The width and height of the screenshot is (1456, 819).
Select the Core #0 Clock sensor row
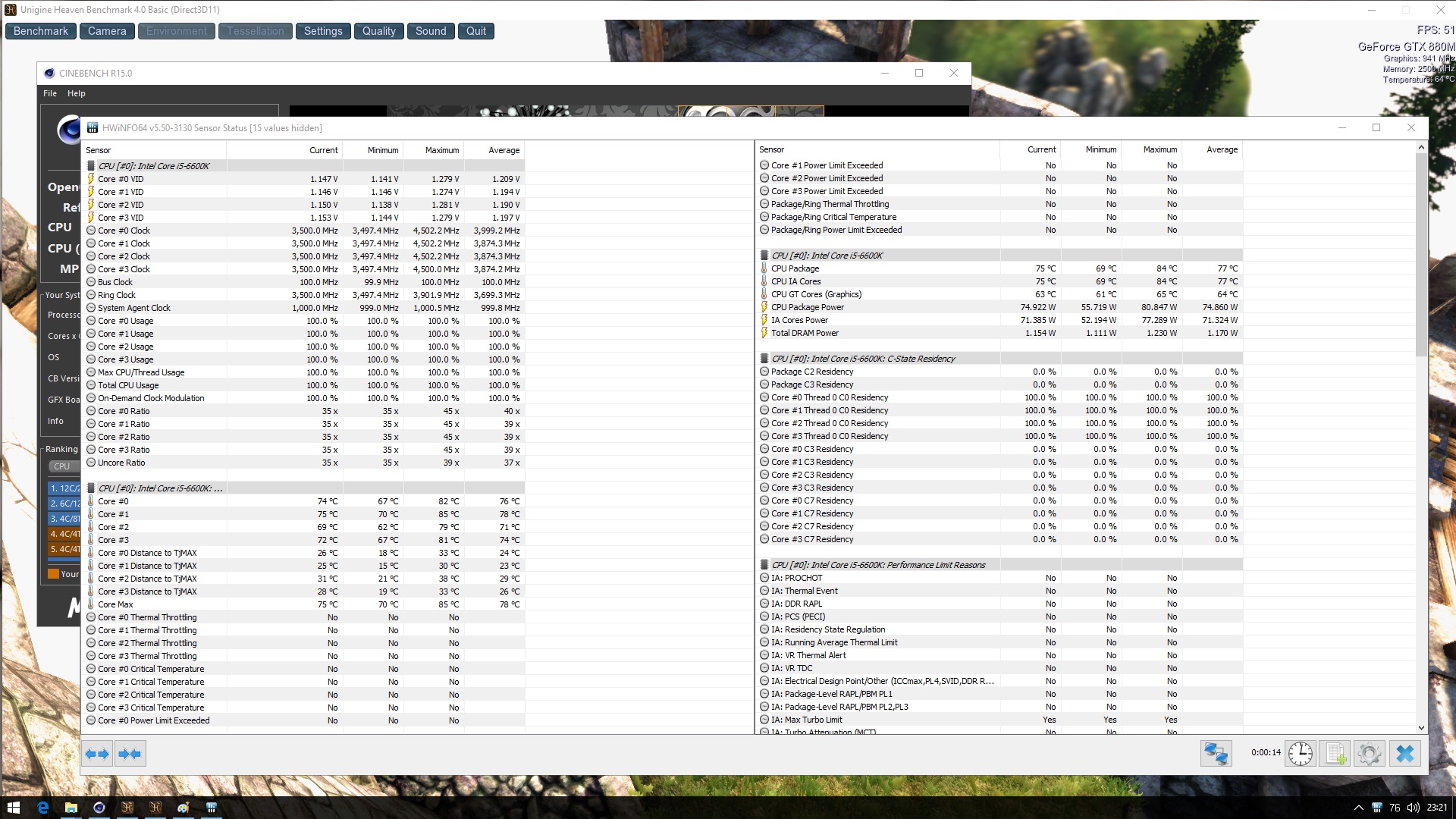(124, 231)
